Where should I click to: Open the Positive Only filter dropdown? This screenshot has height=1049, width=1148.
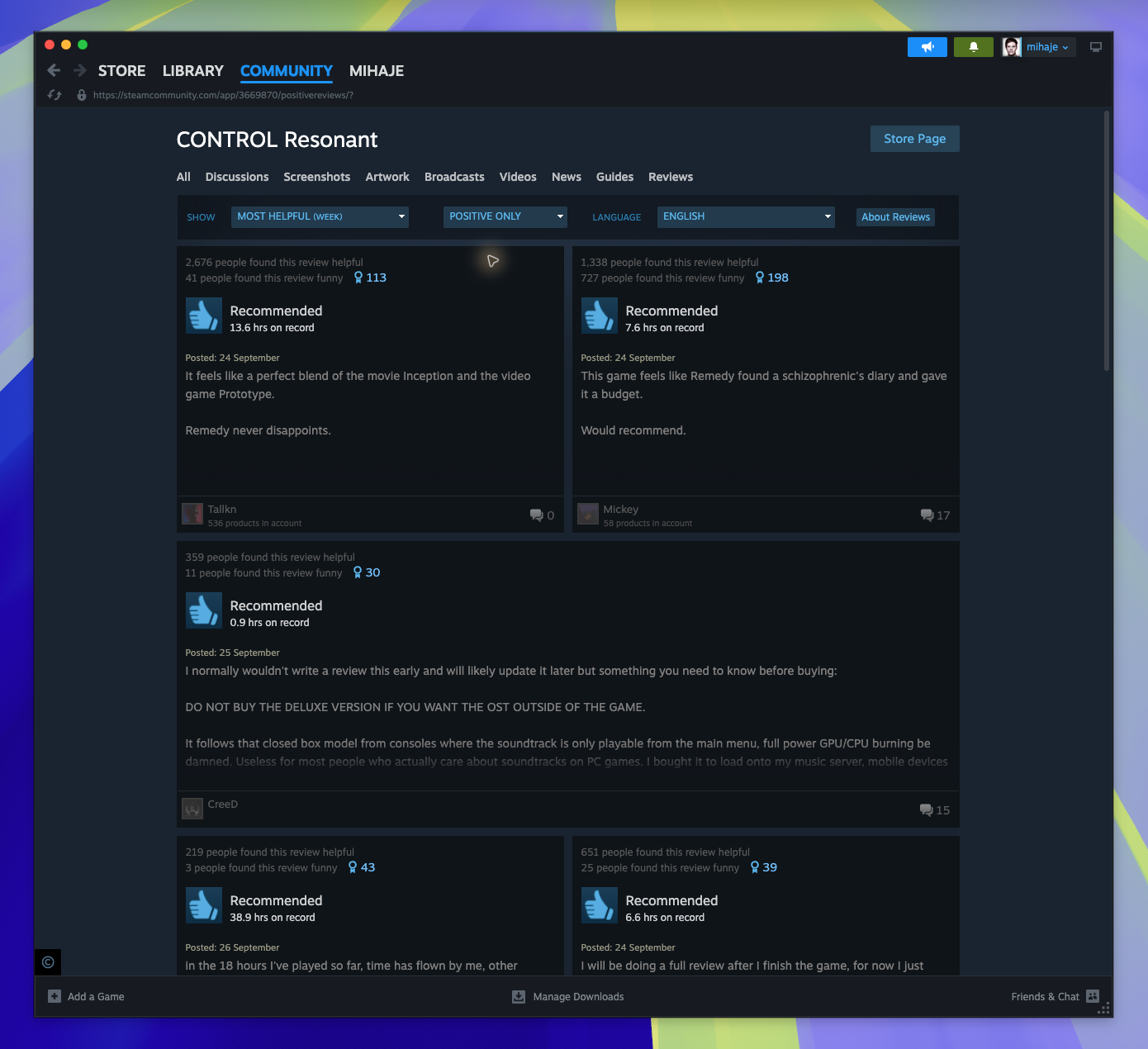[x=505, y=216]
